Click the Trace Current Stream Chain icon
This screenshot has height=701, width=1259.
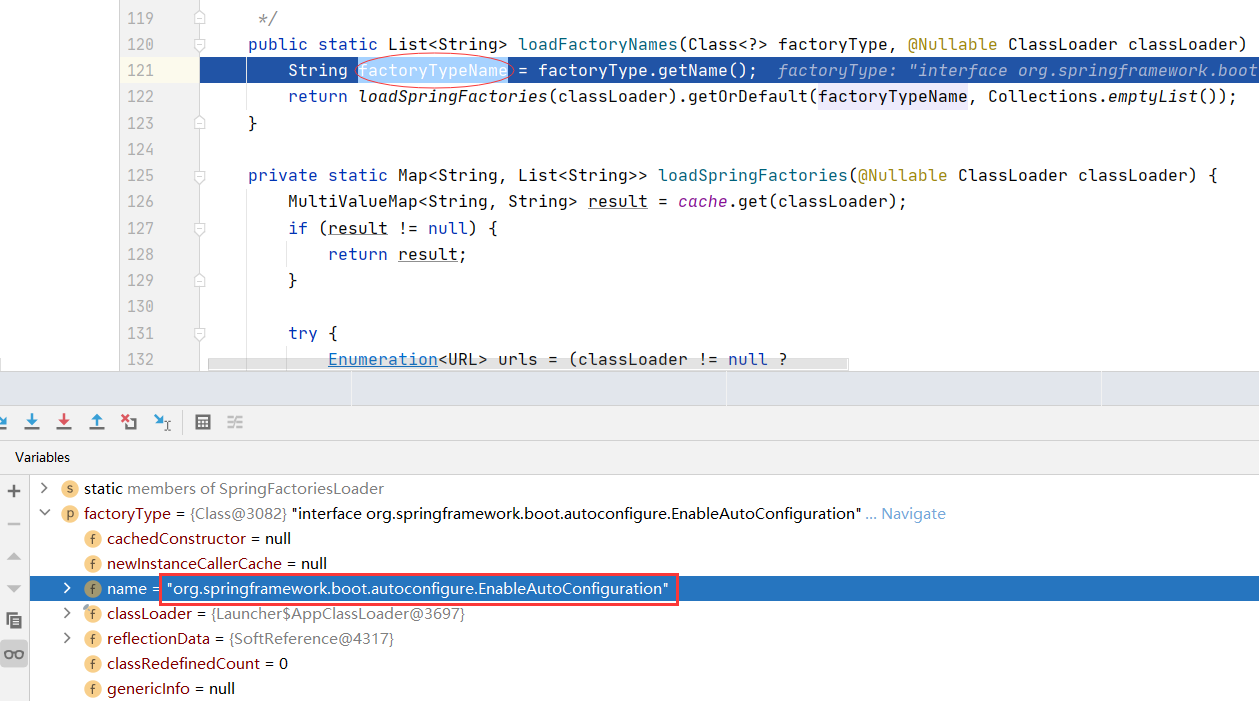pos(235,422)
